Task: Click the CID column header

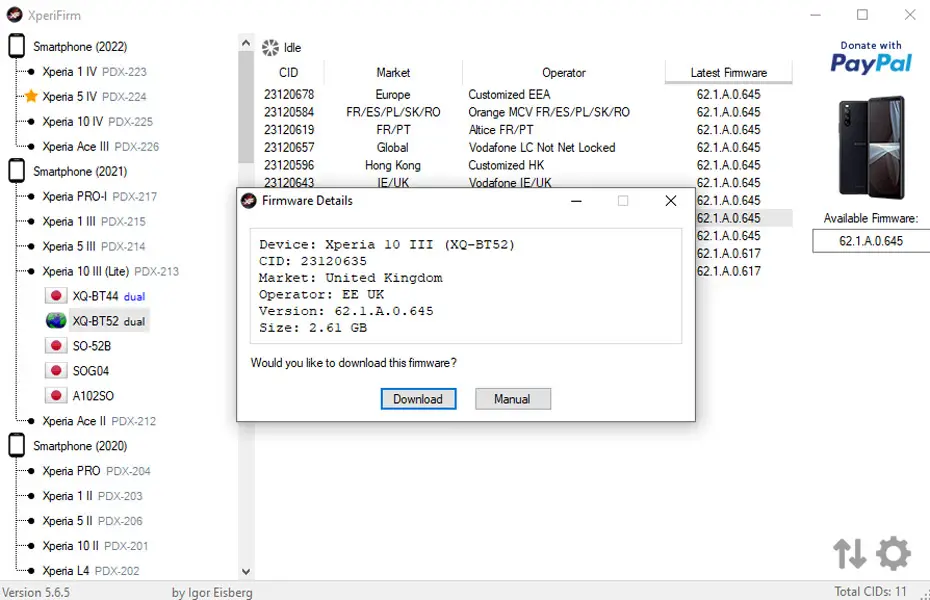Action: (289, 72)
